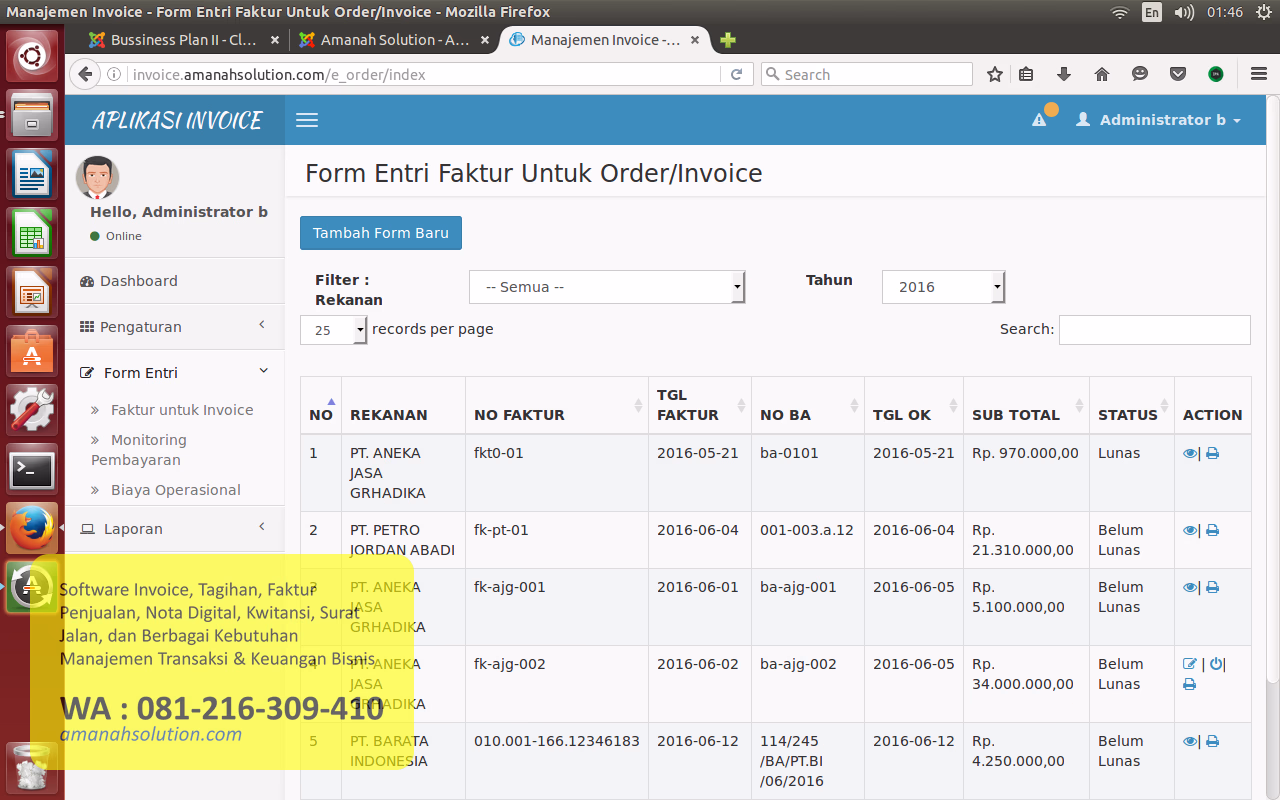Open Biaya Operasional link
1280x800 pixels.
[176, 490]
